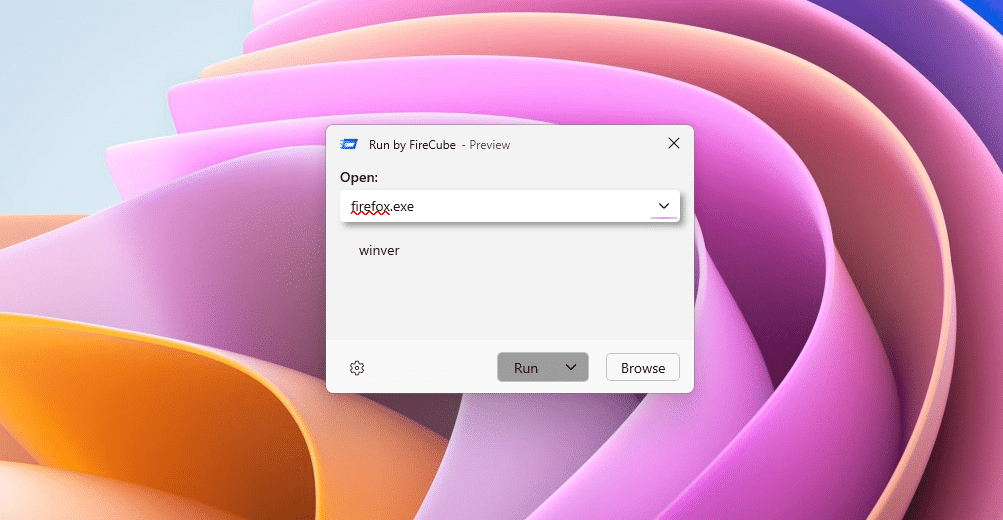Click the Preview label in title bar
This screenshot has height=520, width=1003.
(x=490, y=145)
